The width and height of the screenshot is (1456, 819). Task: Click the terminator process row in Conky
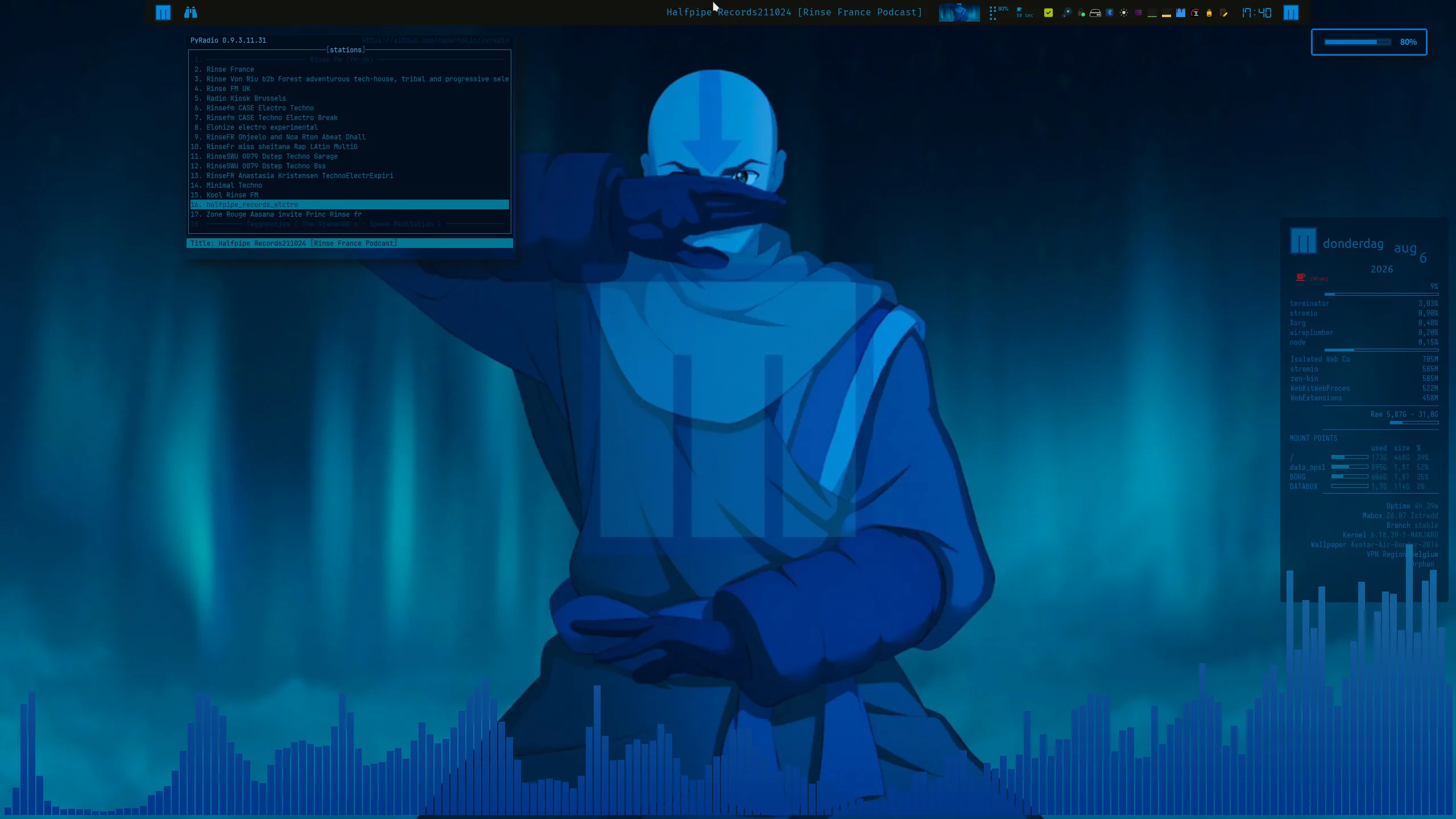pyautogui.click(x=1364, y=304)
